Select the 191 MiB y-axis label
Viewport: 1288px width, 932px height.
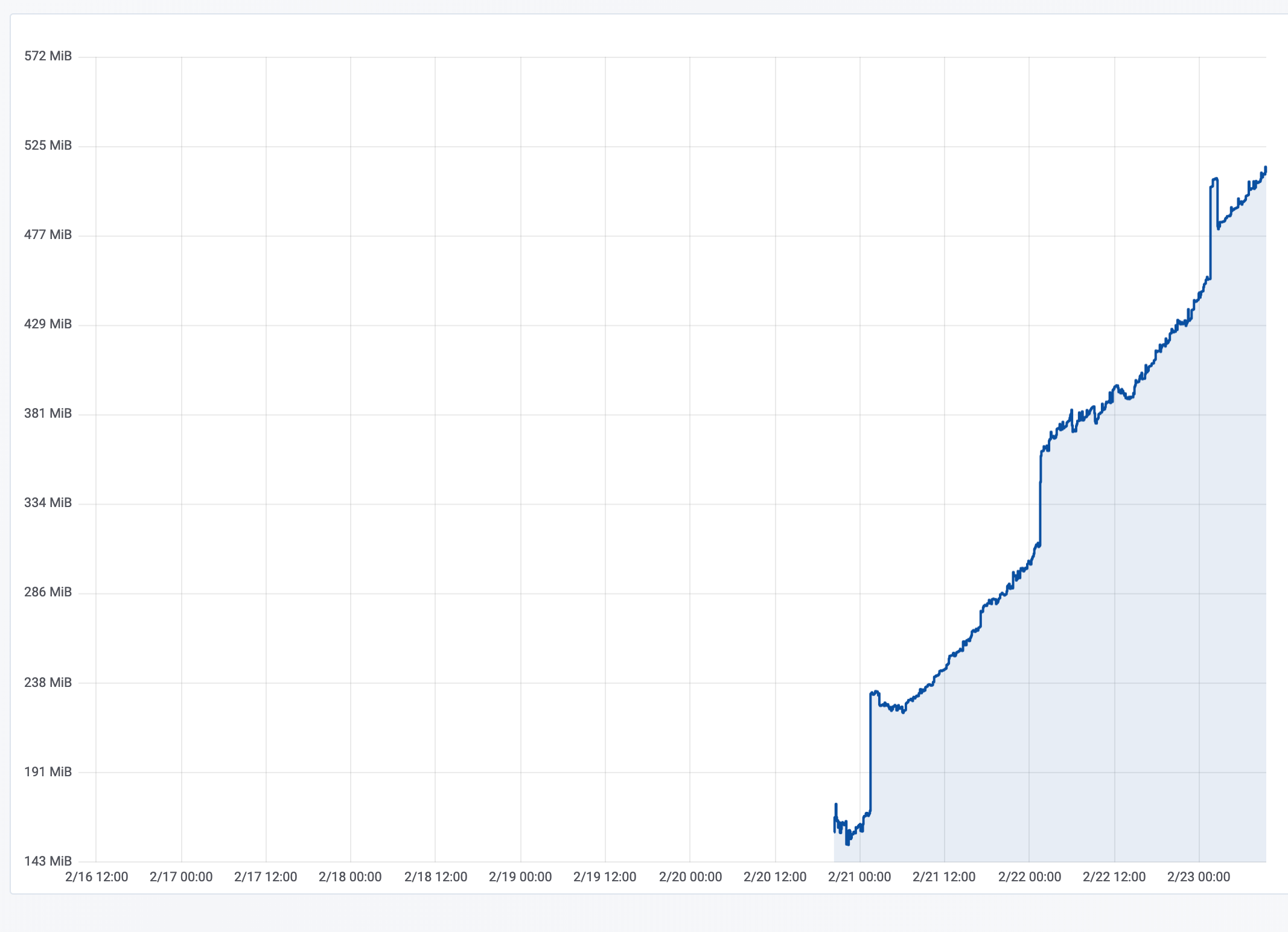pos(48,772)
